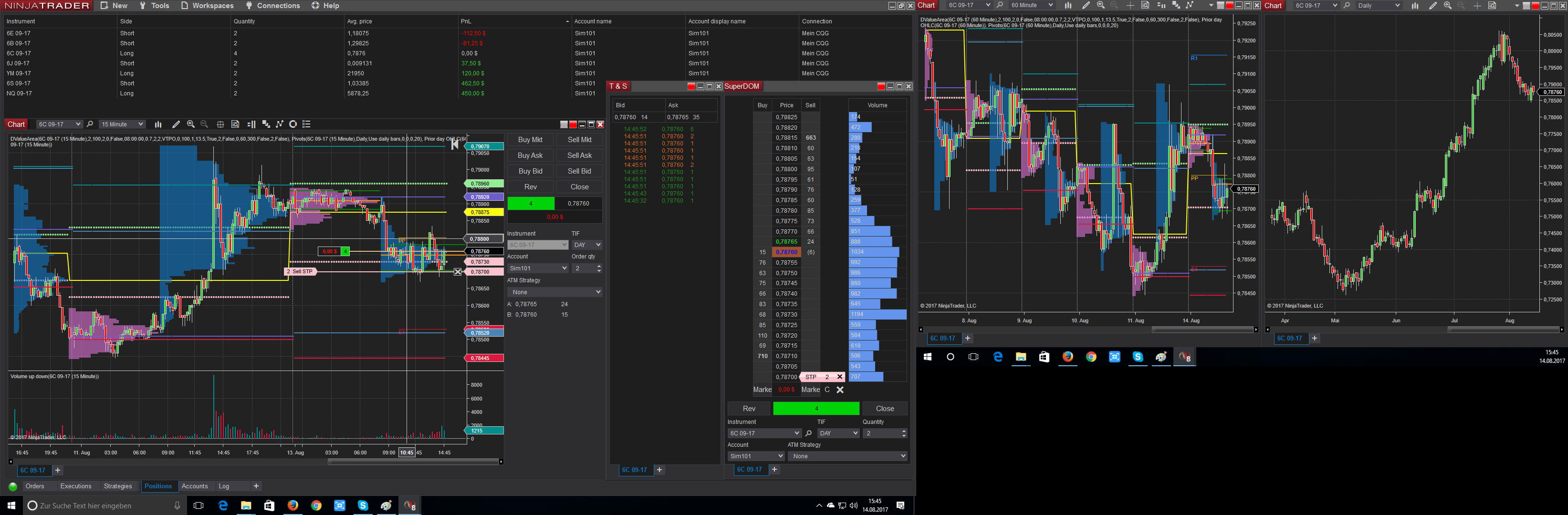Show the data box in 60 Minute chart
Viewport: 1568px width, 515px height.
pos(1145,5)
